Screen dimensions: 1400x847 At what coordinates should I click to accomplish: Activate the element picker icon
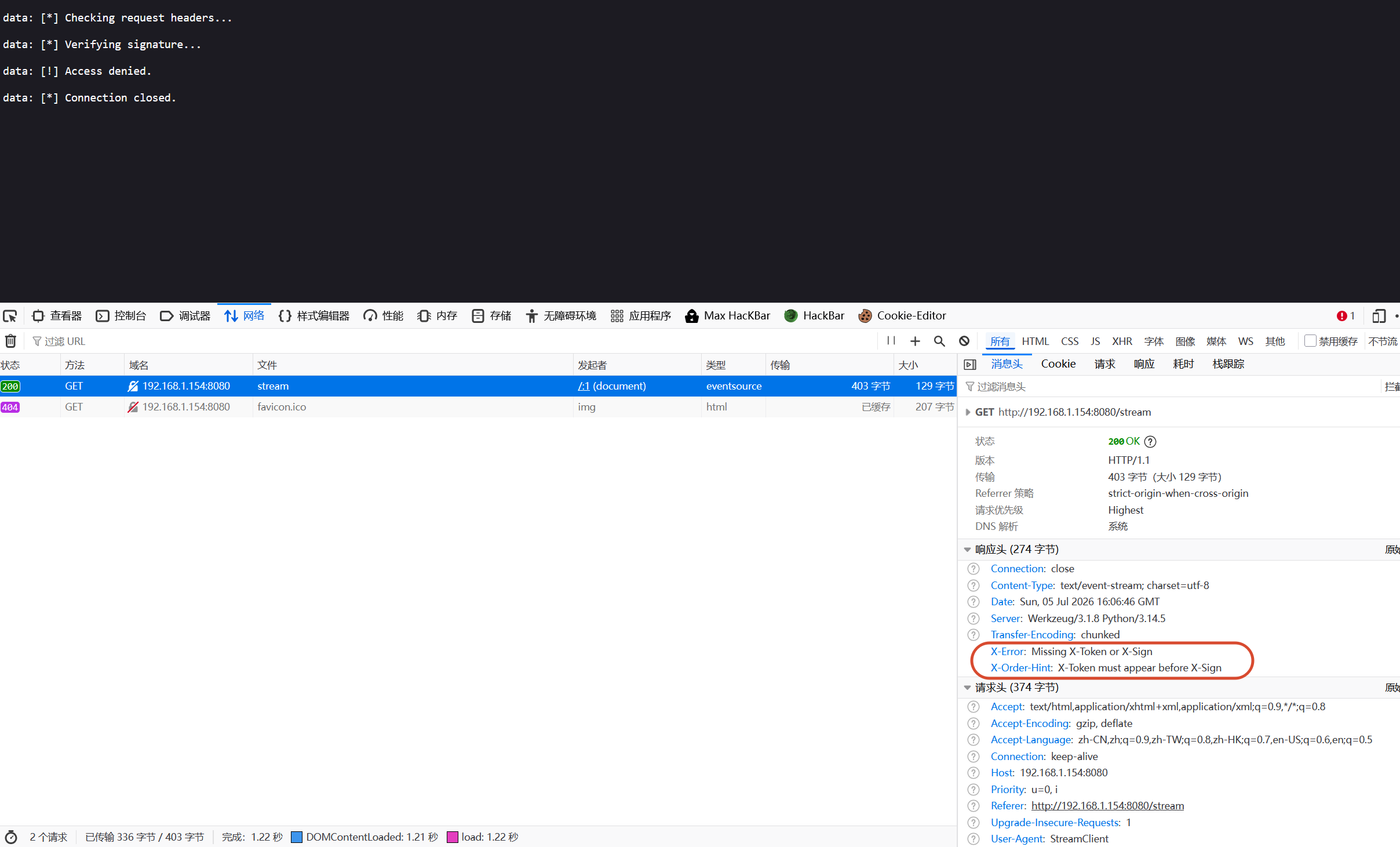pos(10,316)
